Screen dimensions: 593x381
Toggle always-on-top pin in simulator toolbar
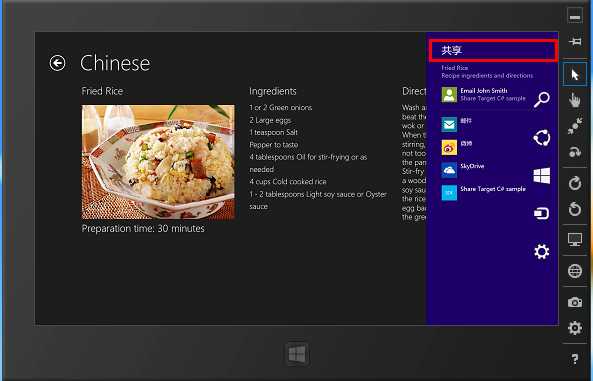coord(575,41)
